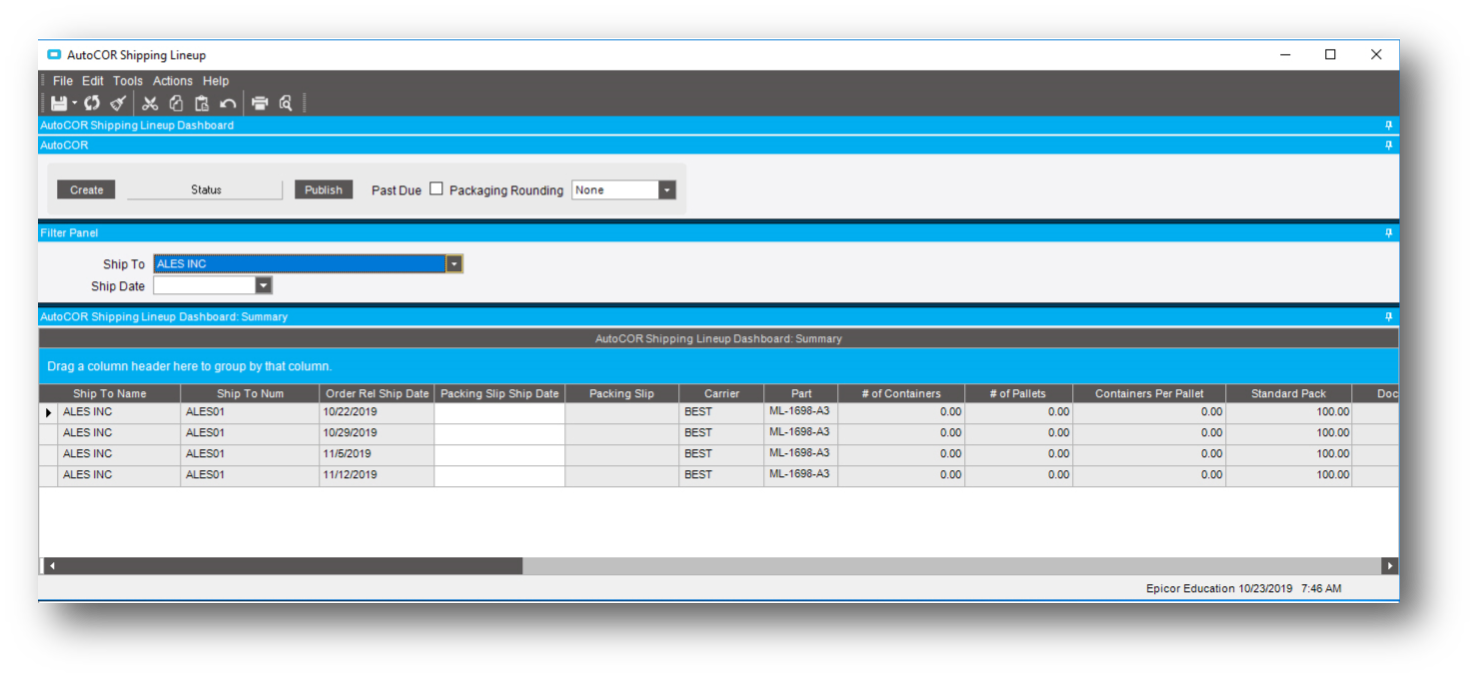This screenshot has height=680, width=1477.
Task: Click the horizontal scrollbar right arrow
Action: click(1389, 566)
